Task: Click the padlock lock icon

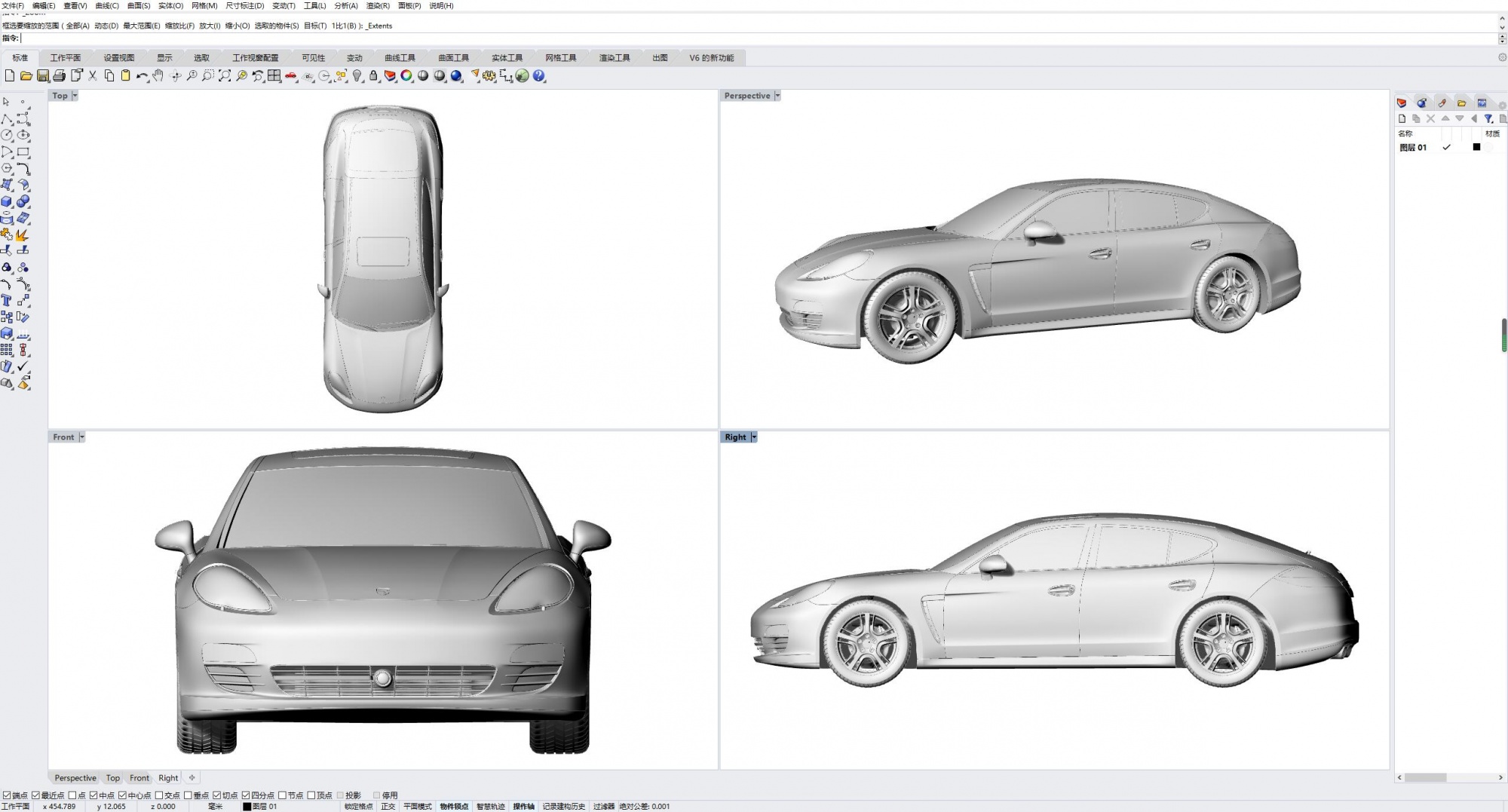Action: pyautogui.click(x=374, y=75)
